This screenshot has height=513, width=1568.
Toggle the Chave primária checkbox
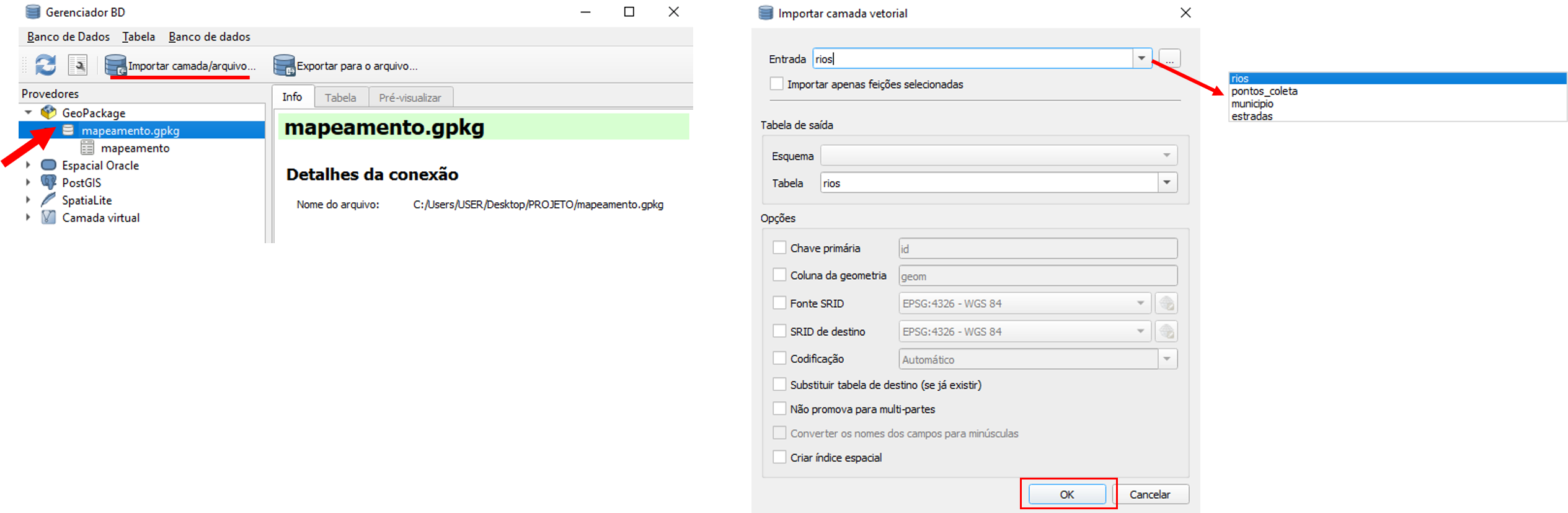click(779, 248)
